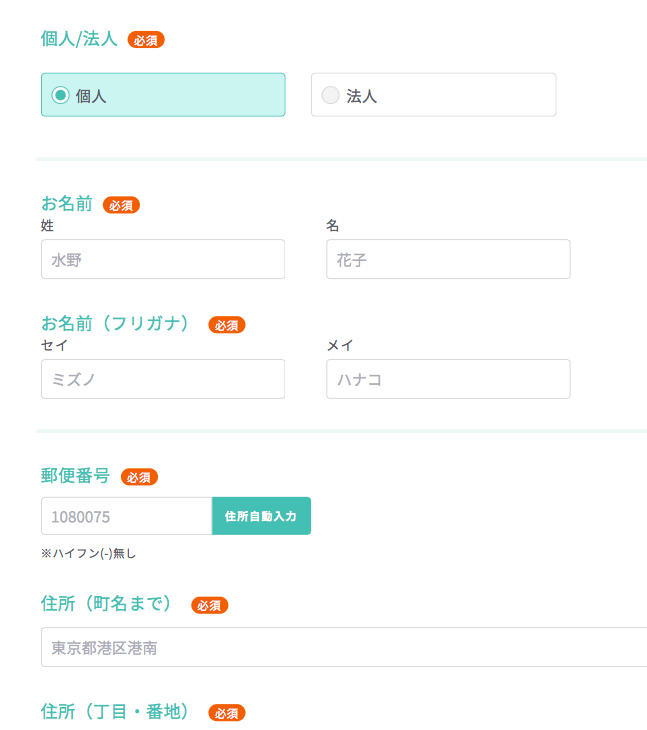The image size is (647, 730).
Task: Click the 姓 input field showing 水野
Action: pyautogui.click(x=163, y=259)
